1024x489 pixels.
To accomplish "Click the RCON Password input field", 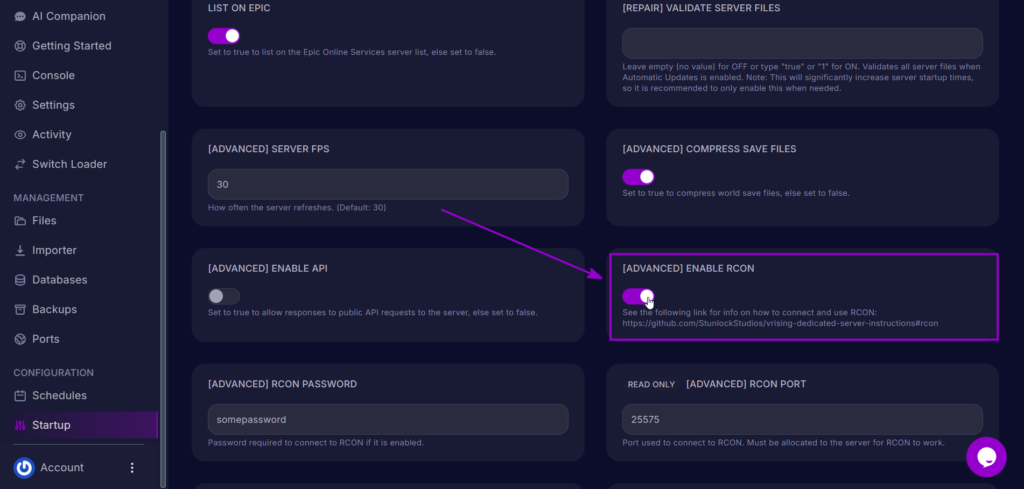I will (388, 419).
